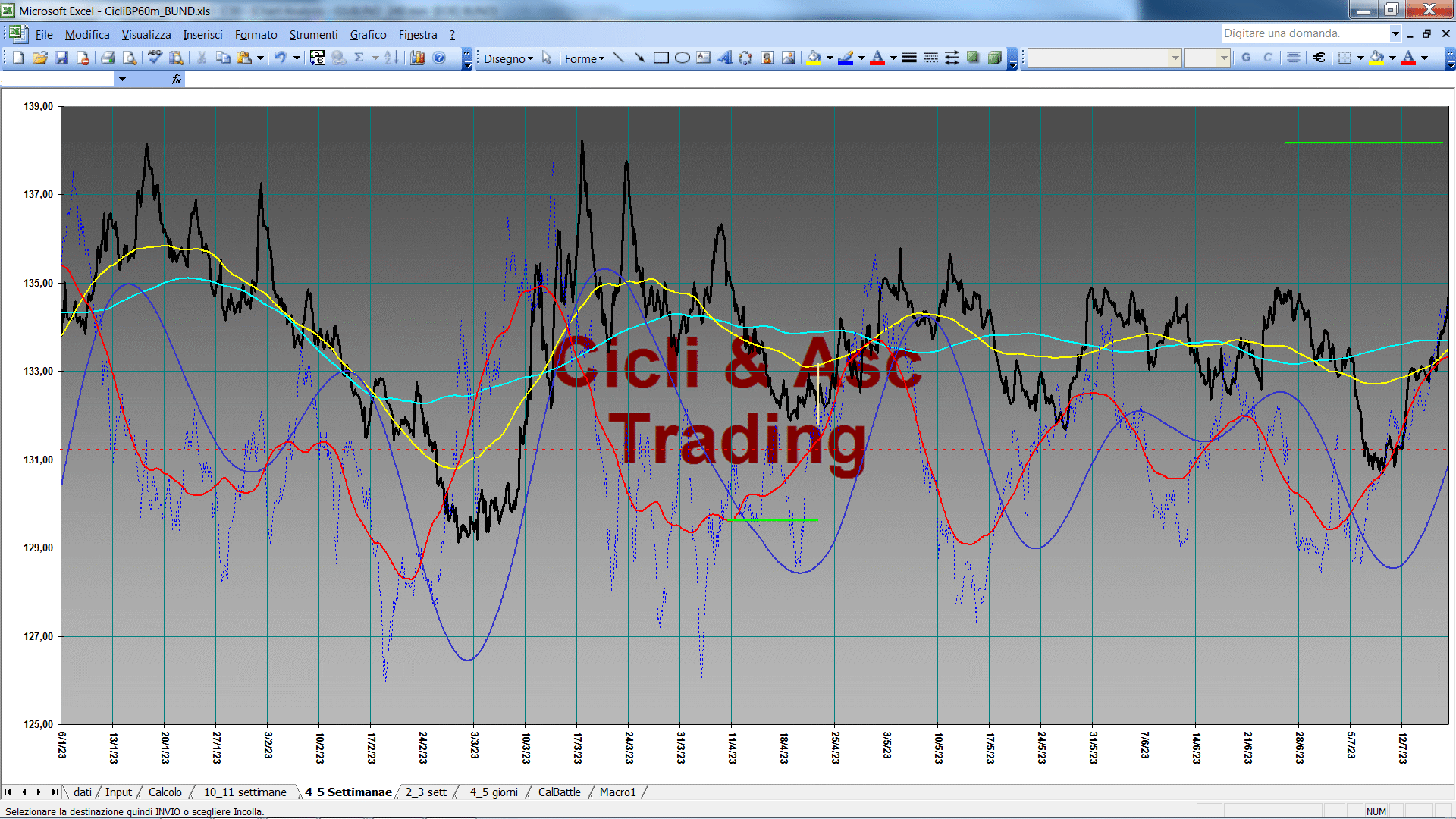Open the font name combo box
This screenshot has height=819, width=1456.
click(x=1106, y=58)
